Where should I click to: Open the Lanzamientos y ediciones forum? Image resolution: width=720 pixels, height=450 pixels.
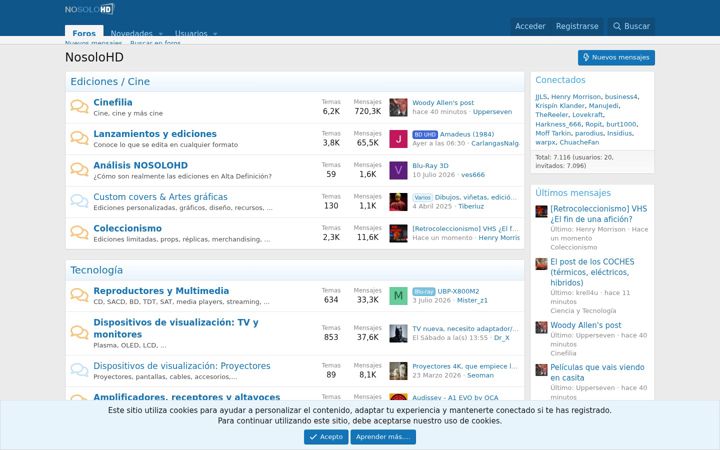pos(155,134)
